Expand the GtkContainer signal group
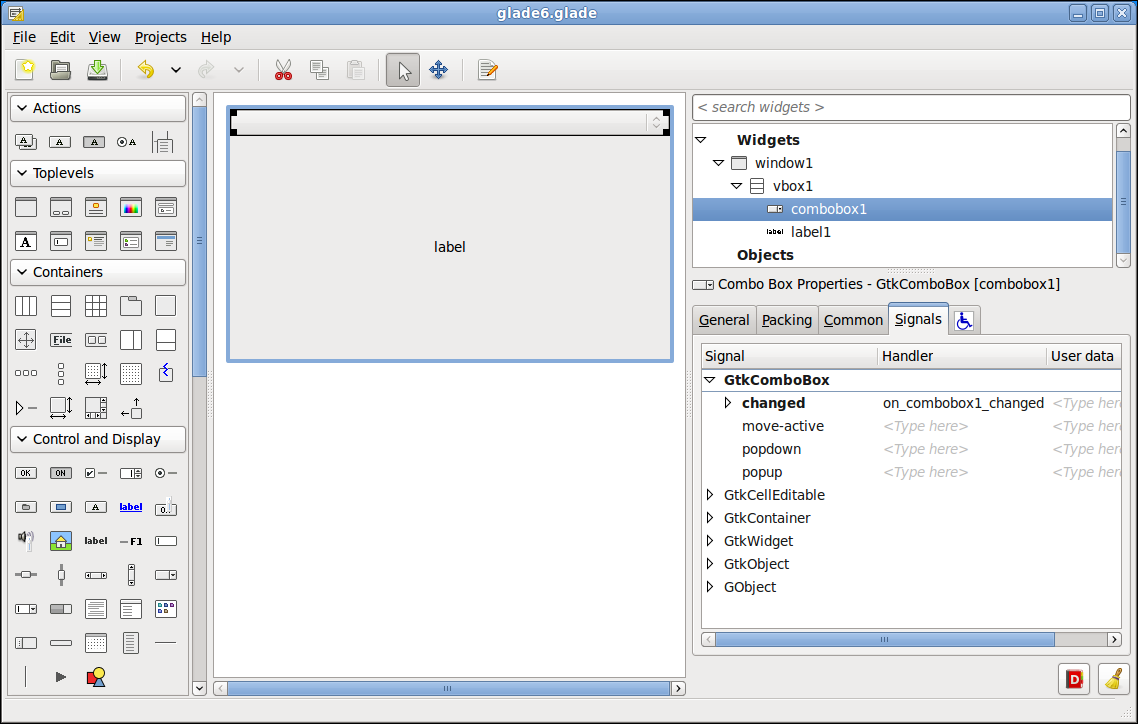Image resolution: width=1138 pixels, height=724 pixels. tap(710, 518)
